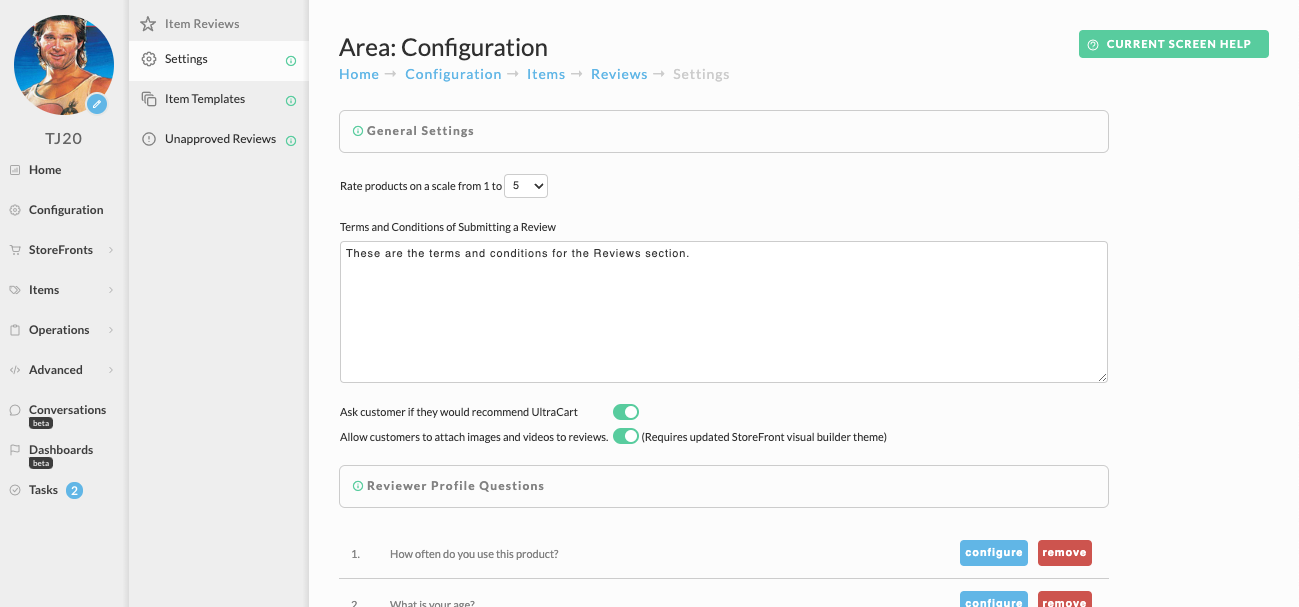Click inside the Terms and Conditions text area
Viewport: 1299px width, 607px height.
724,312
